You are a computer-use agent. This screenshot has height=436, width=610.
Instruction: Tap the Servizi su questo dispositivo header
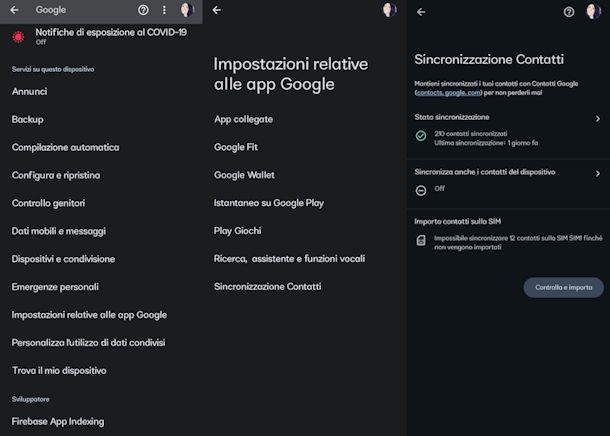[53, 69]
